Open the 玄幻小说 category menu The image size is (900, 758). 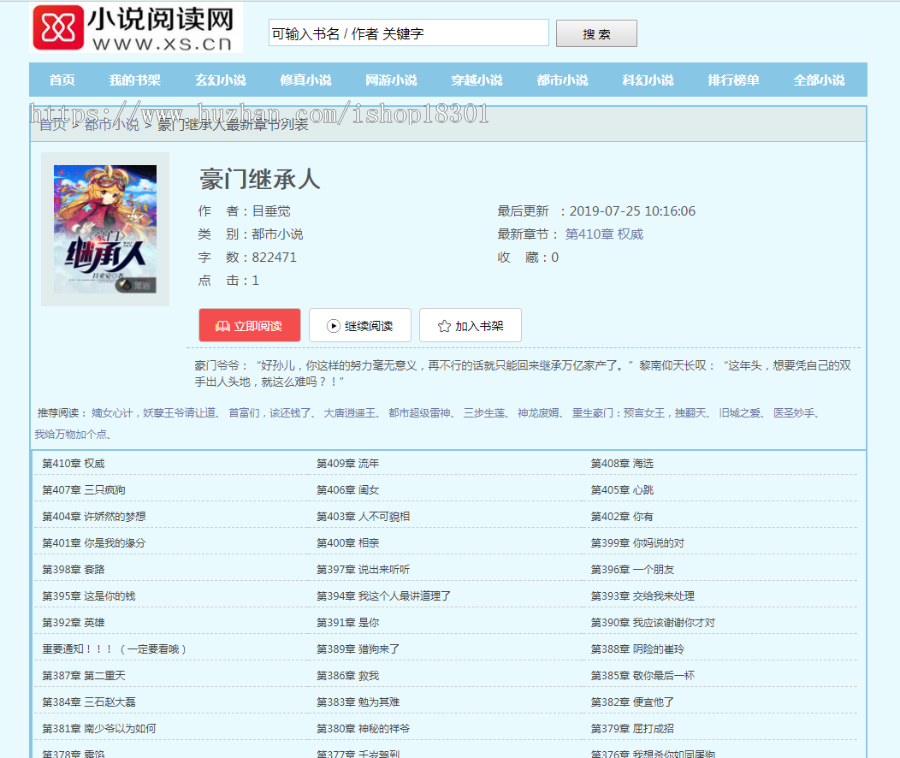[220, 80]
